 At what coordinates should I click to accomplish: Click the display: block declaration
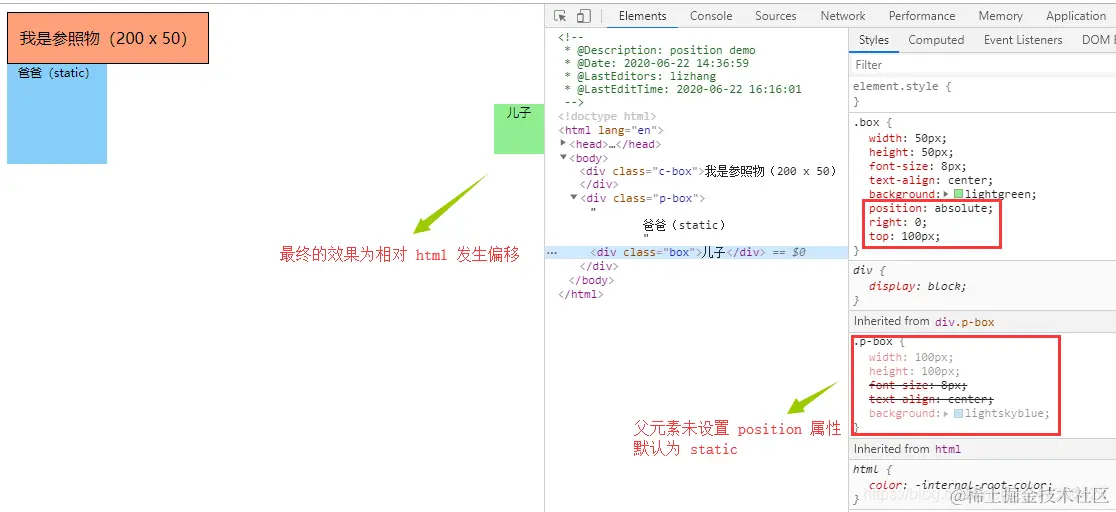(x=917, y=286)
